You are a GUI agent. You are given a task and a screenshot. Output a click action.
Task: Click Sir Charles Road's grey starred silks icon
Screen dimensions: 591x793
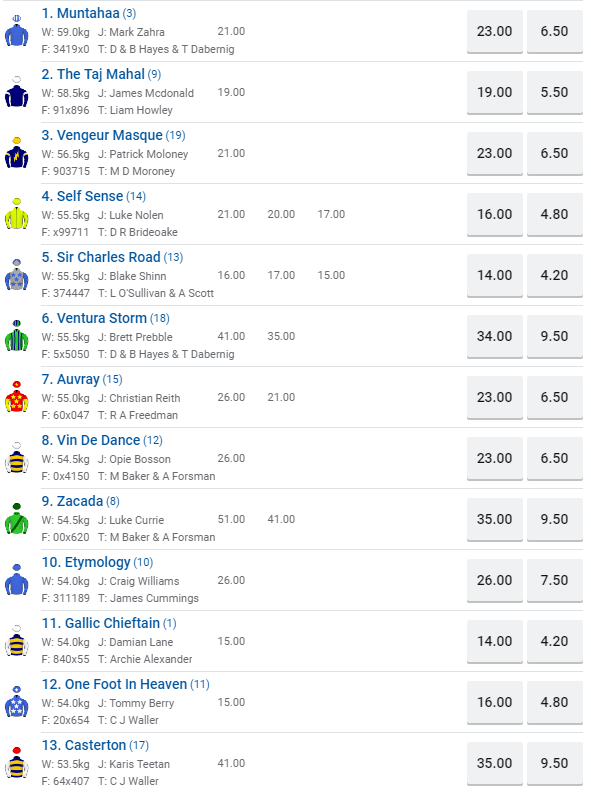[17, 275]
